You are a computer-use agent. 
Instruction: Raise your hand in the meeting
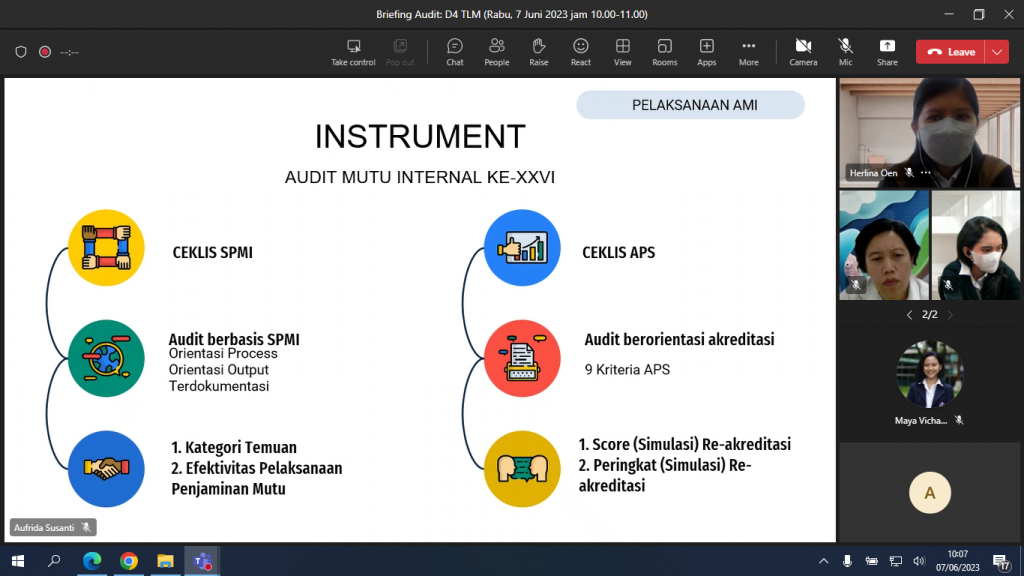(x=538, y=51)
